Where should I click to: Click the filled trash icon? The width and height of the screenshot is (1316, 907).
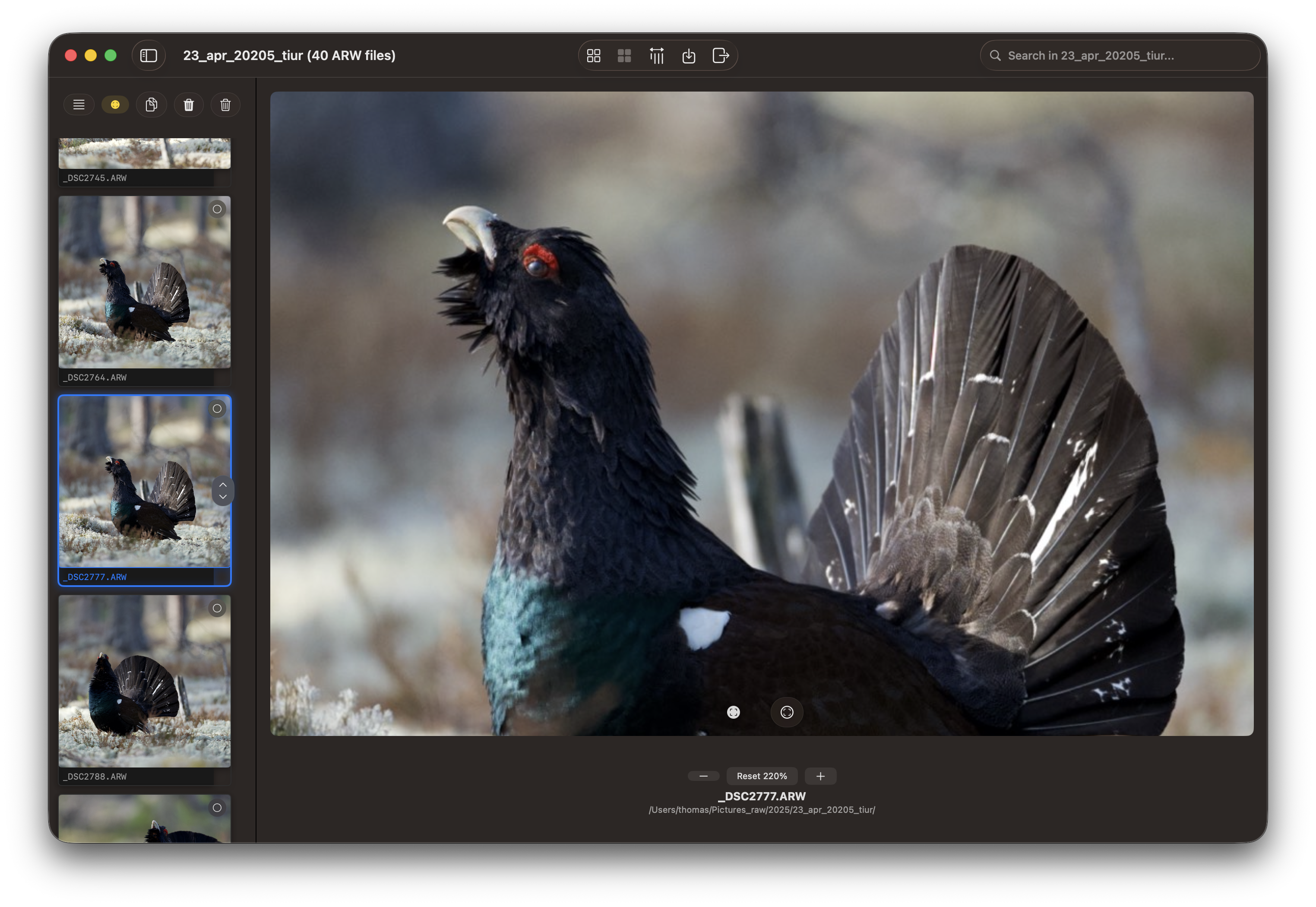coord(189,105)
